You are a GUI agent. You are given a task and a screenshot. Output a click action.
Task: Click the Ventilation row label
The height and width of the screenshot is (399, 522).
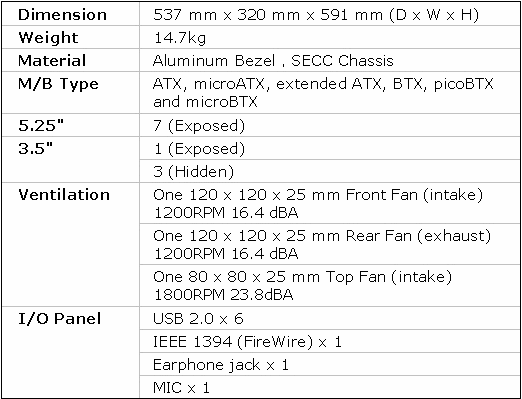[x=64, y=195]
